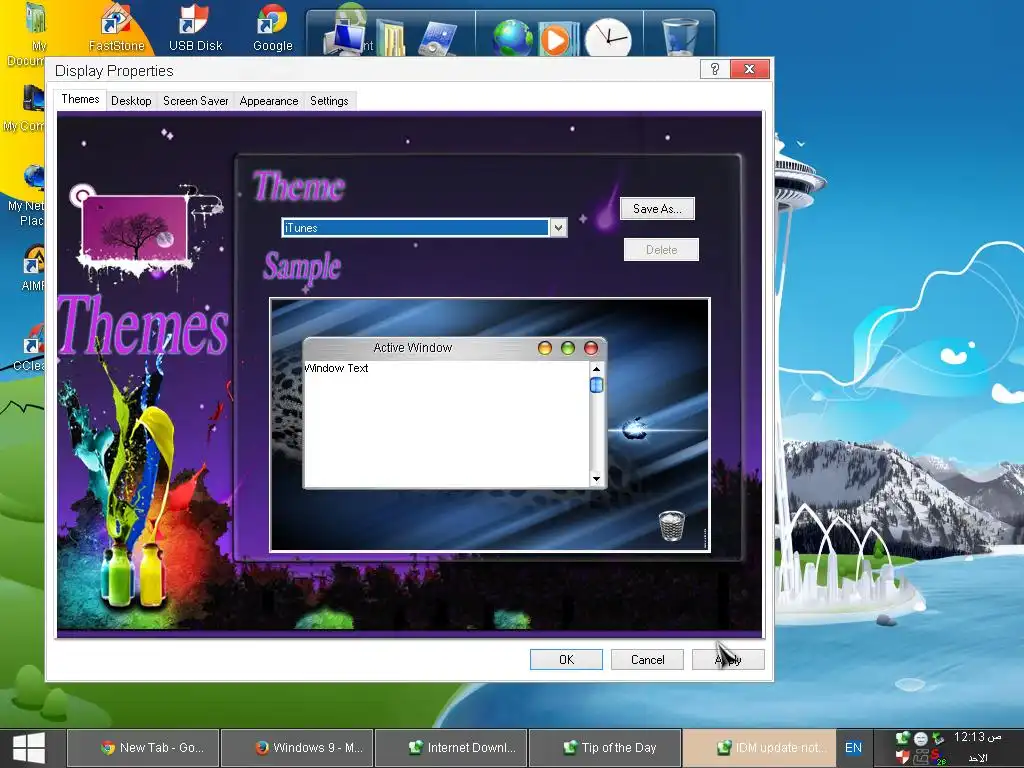Viewport: 1024px width, 768px height.
Task: Stay on the Themes tab
Action: 80,99
